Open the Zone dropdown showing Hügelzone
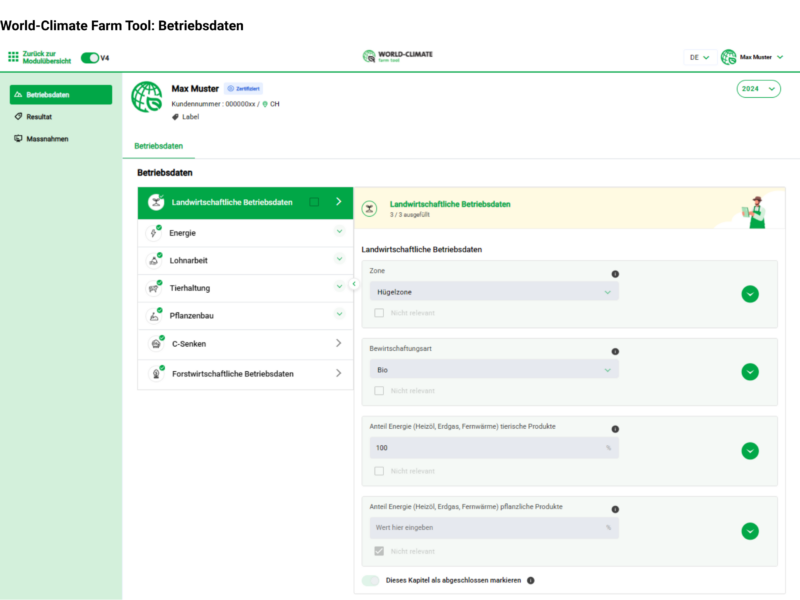This screenshot has width=800, height=600. click(494, 292)
